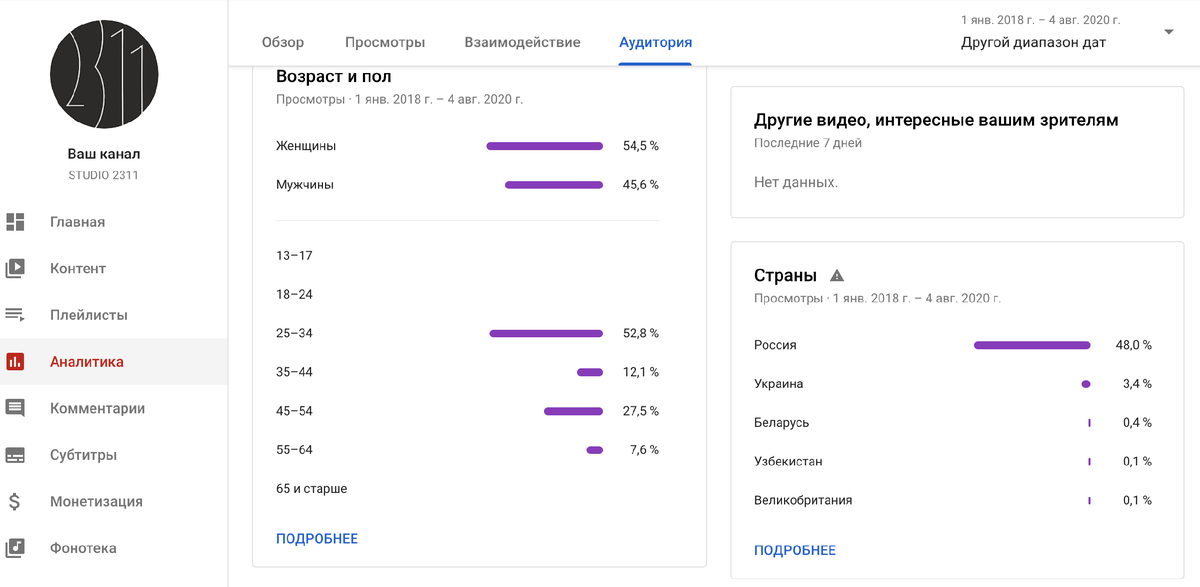Go to Монетизация in the sidebar
The width and height of the screenshot is (1200, 587).
tap(113, 501)
